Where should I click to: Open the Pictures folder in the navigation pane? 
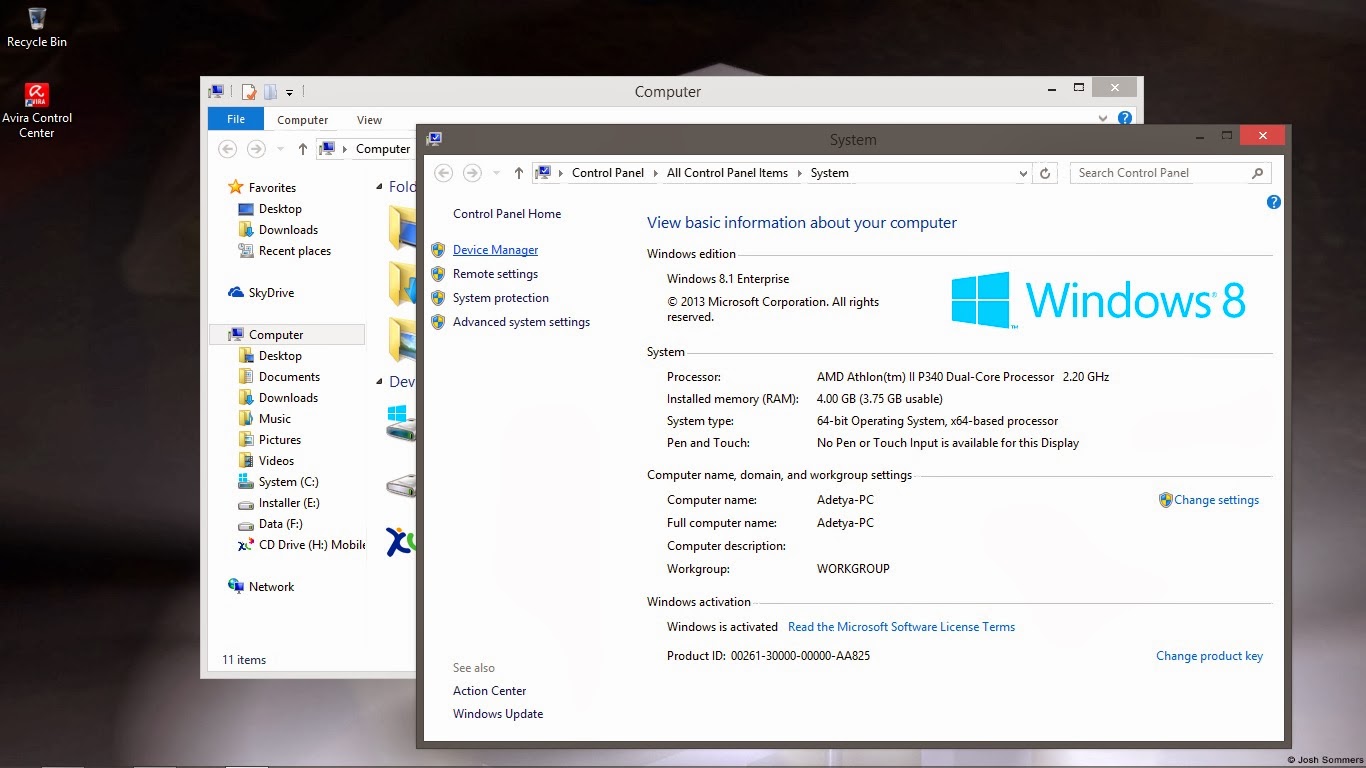280,439
